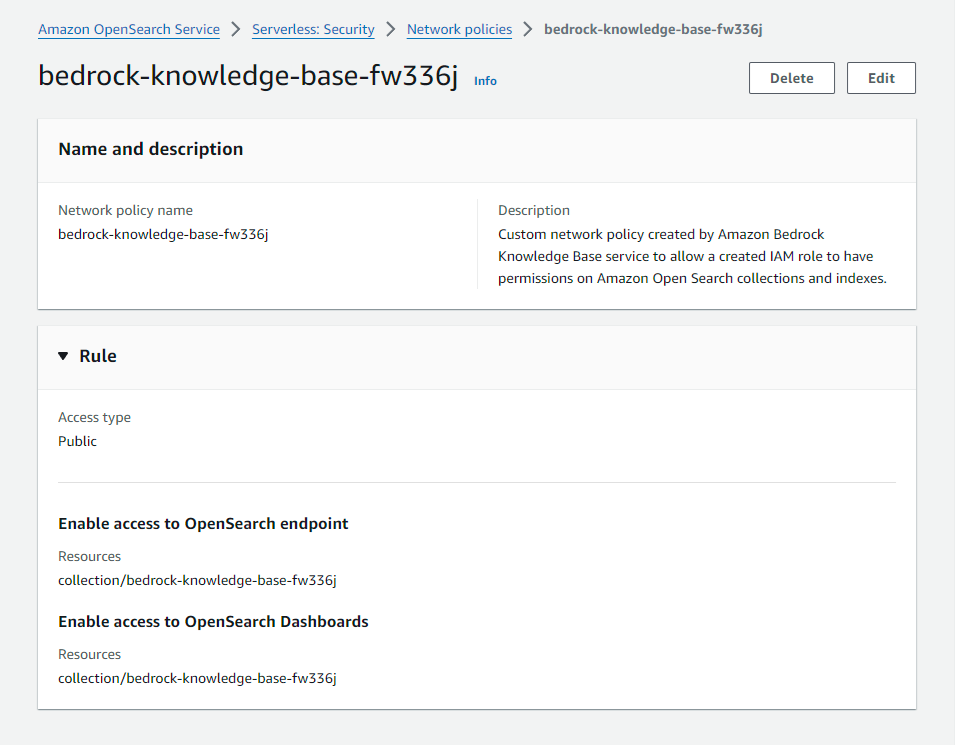Select the OpenSearch Dashboards Resources collection path

[196, 677]
